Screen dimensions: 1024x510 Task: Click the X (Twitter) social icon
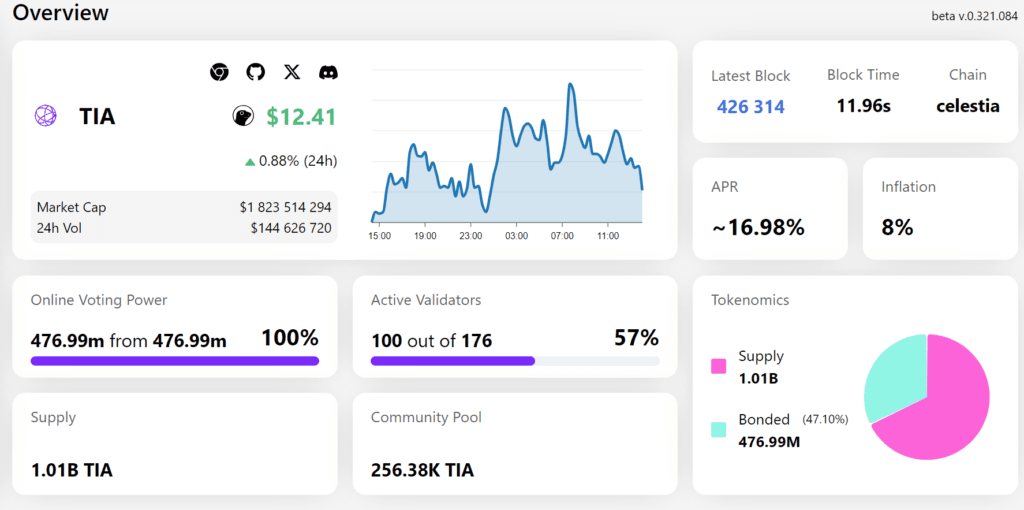point(292,72)
